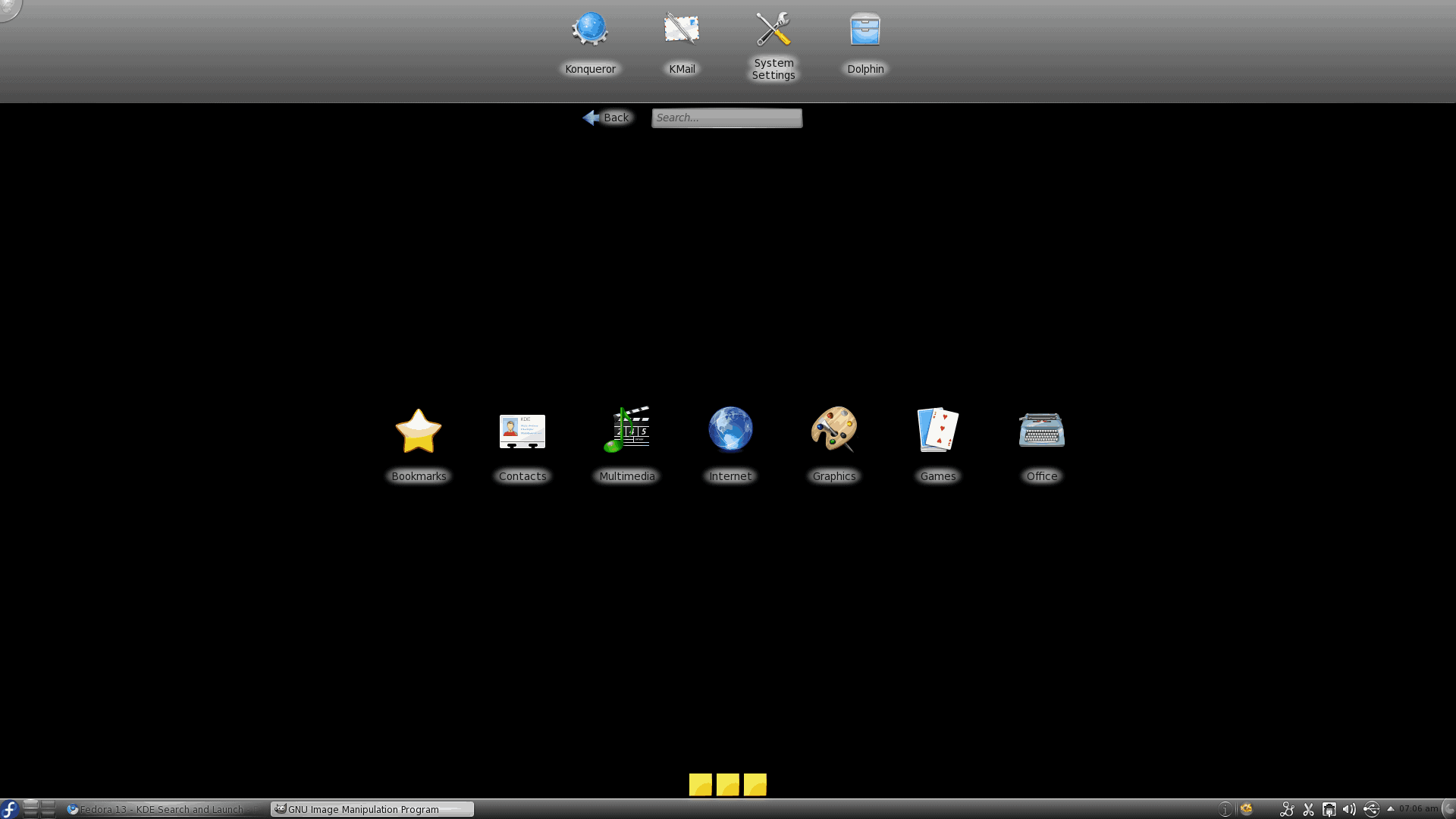The image size is (1456, 819).
Task: Open the volume control in tray
Action: click(1349, 809)
